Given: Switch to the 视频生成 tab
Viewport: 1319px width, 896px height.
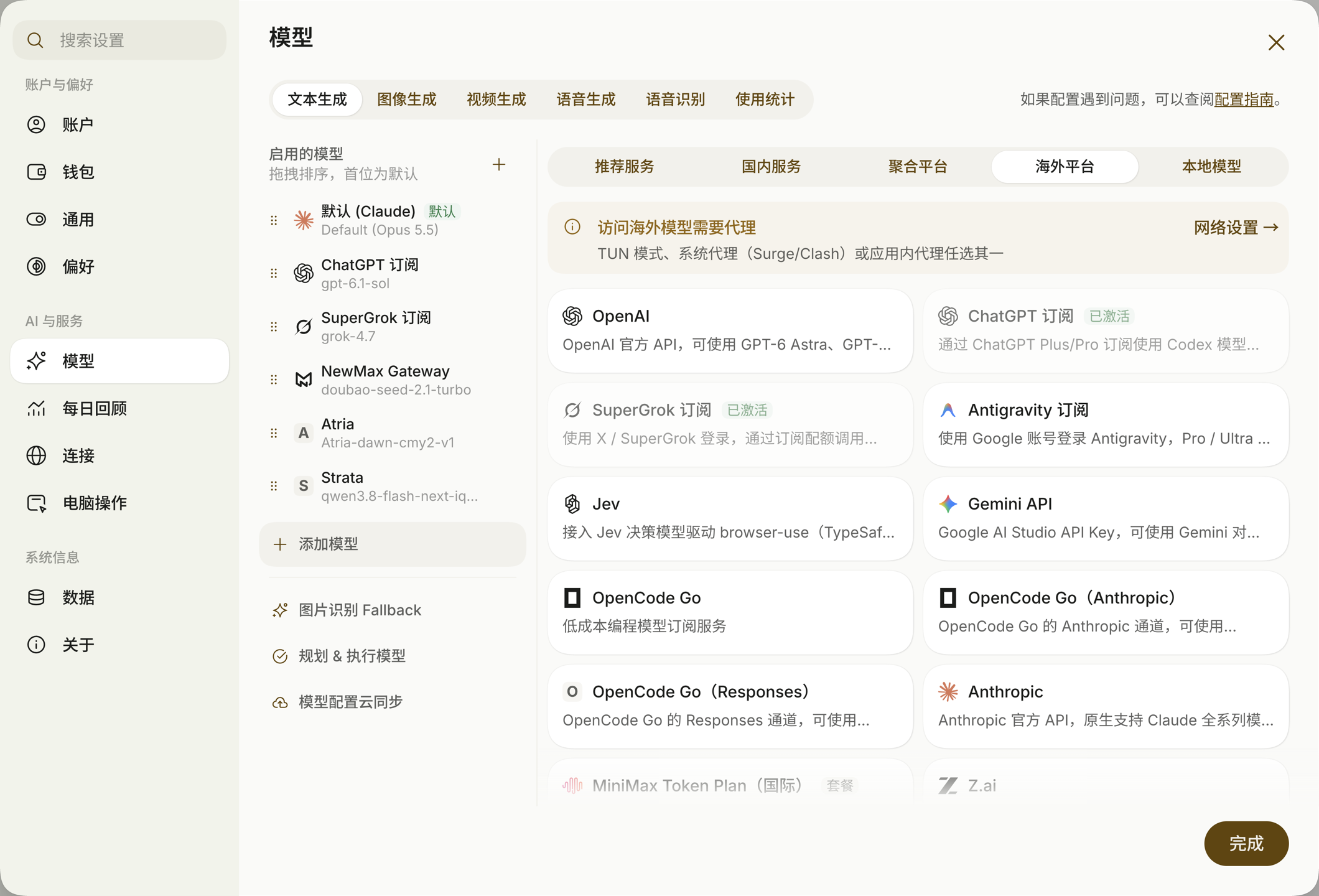Looking at the screenshot, I should coord(496,100).
